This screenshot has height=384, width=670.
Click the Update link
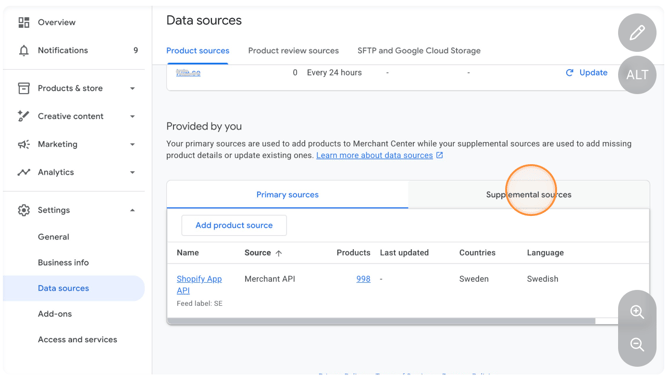(593, 73)
